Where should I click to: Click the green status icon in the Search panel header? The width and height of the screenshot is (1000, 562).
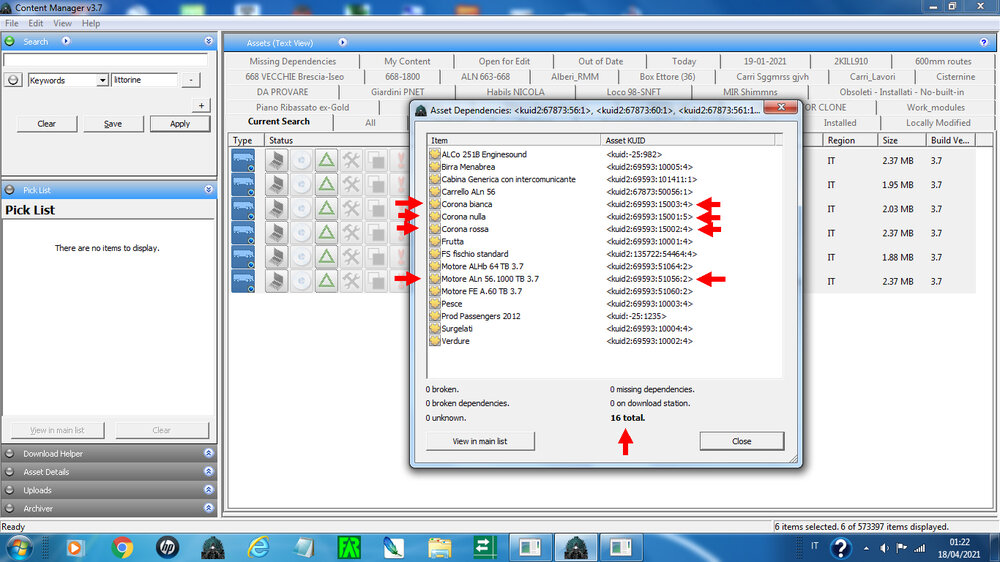(x=10, y=41)
